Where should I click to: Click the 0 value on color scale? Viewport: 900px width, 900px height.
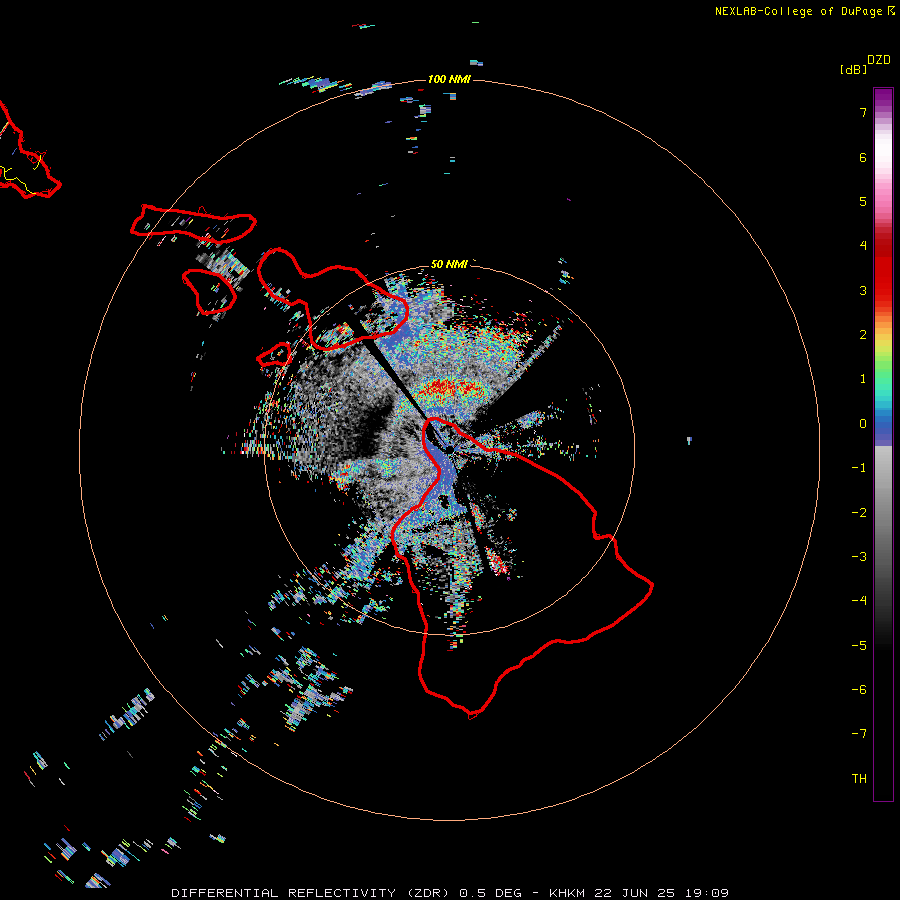pos(863,424)
